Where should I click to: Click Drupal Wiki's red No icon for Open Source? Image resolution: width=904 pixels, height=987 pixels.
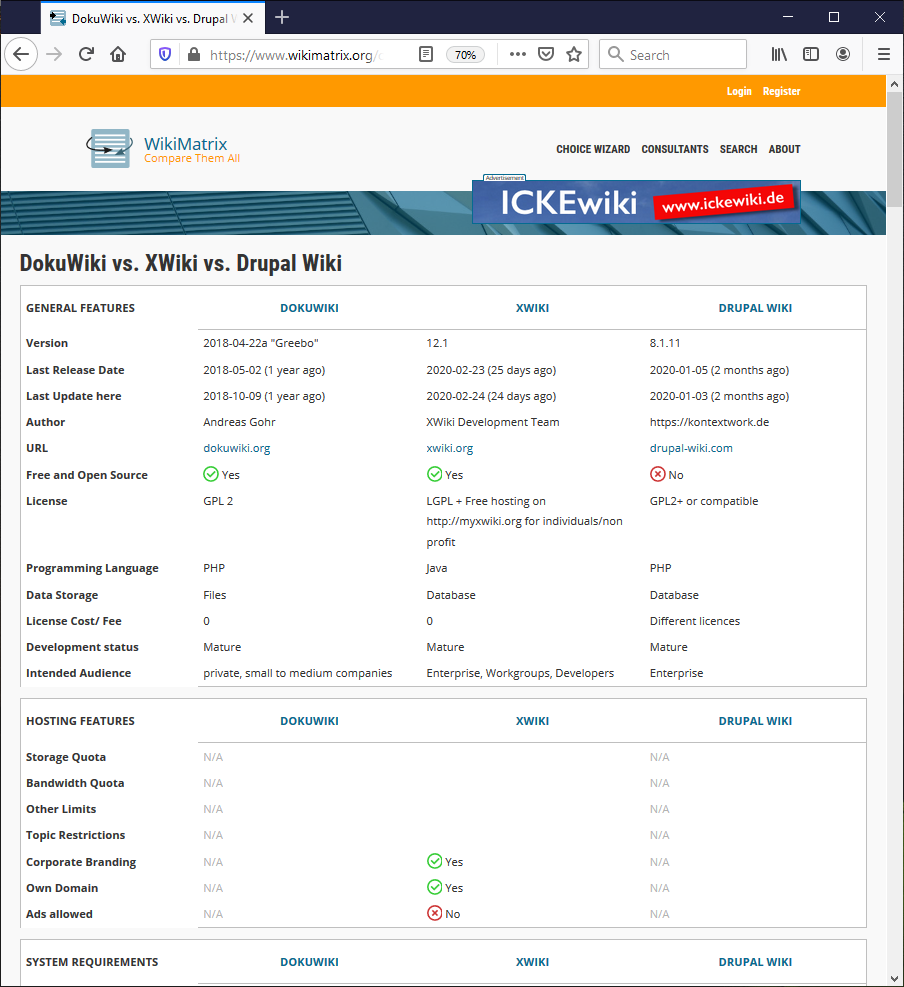click(x=658, y=474)
